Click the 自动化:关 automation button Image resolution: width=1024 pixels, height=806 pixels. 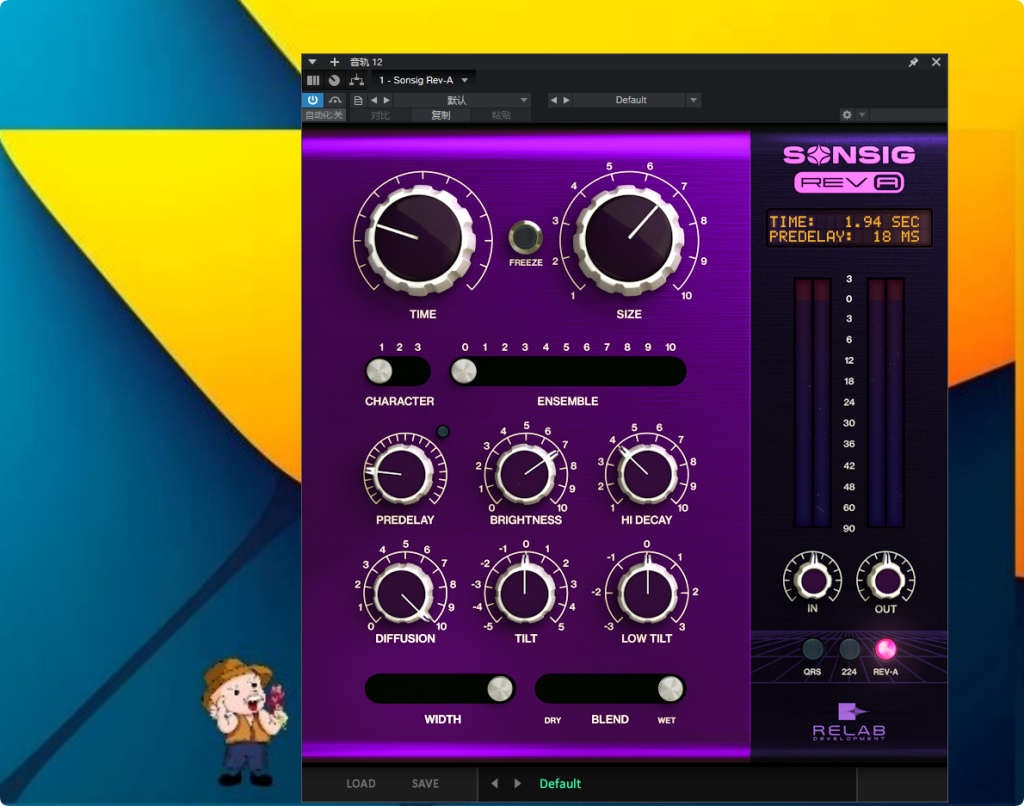click(x=324, y=115)
